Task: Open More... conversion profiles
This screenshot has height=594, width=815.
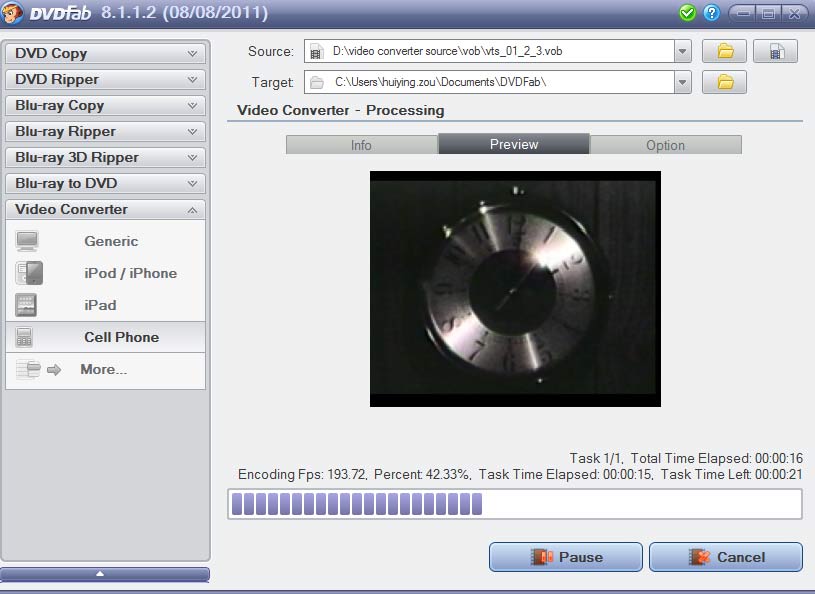Action: coord(106,369)
